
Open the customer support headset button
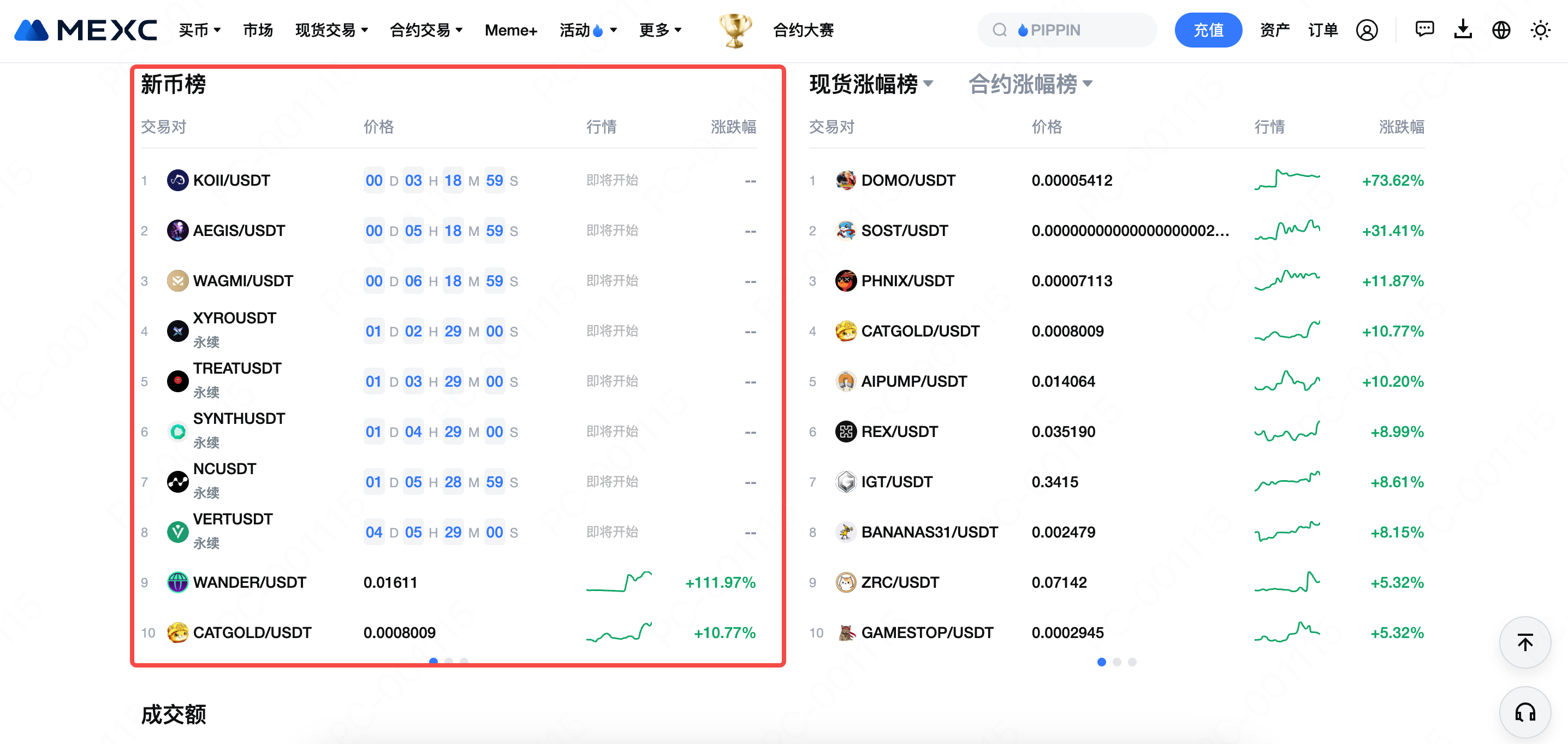click(x=1525, y=712)
